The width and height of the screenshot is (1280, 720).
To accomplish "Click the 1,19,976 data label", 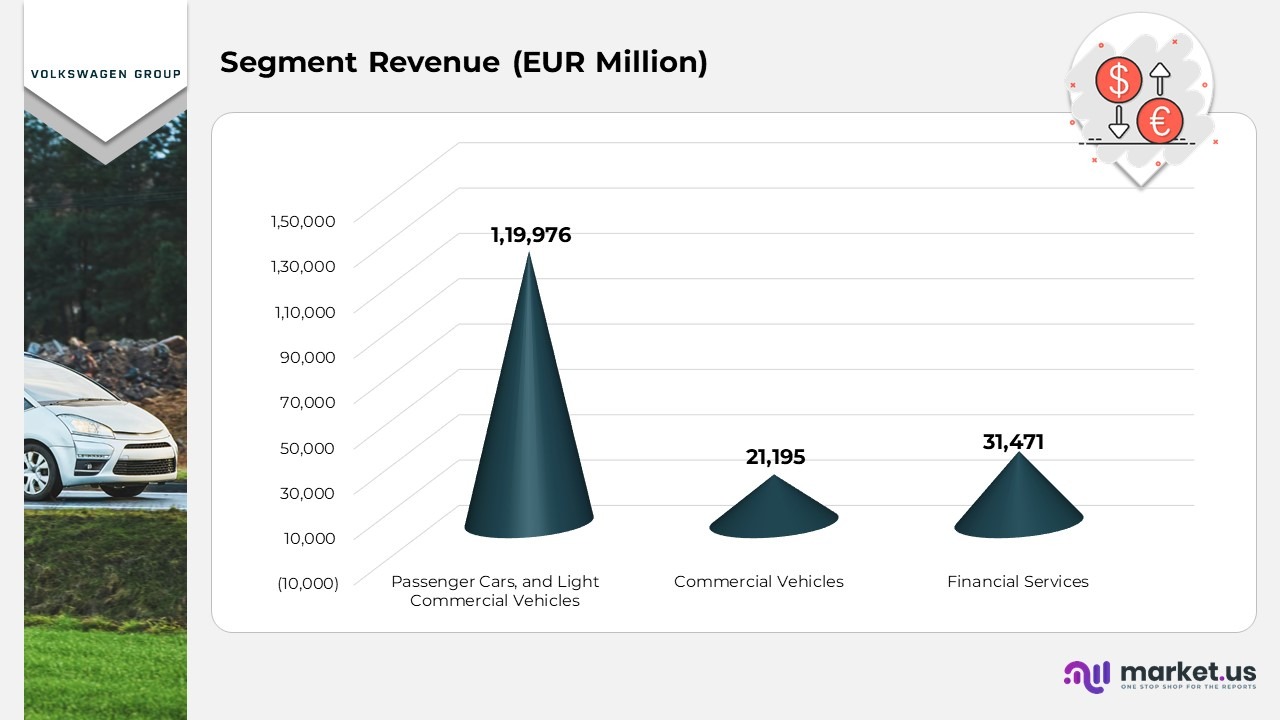I will click(530, 235).
